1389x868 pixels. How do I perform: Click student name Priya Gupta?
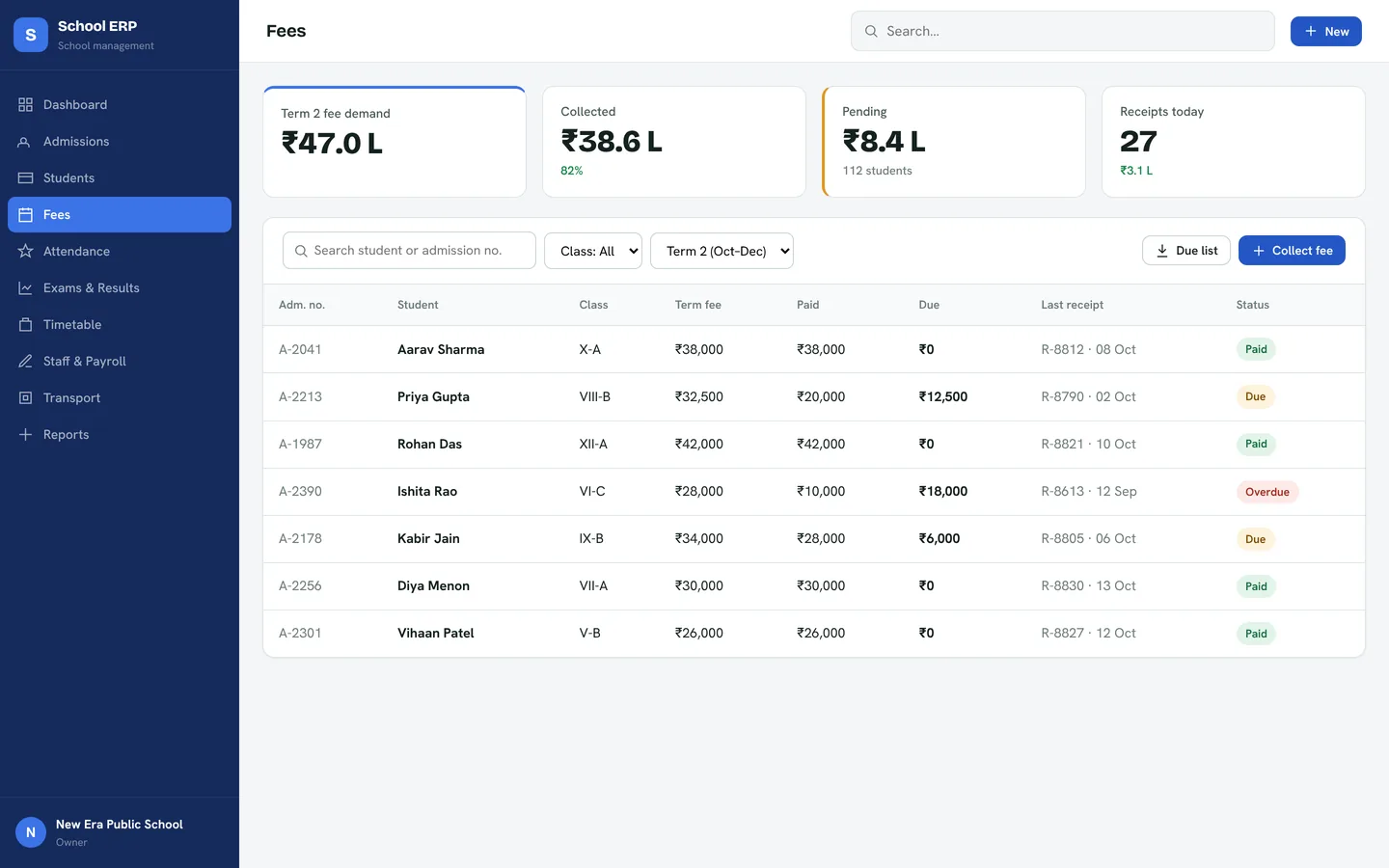tap(433, 396)
